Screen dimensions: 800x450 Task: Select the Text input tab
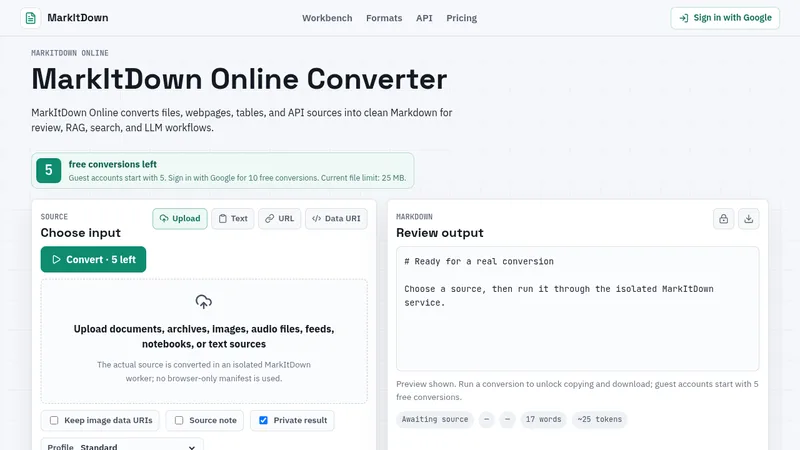click(x=233, y=218)
